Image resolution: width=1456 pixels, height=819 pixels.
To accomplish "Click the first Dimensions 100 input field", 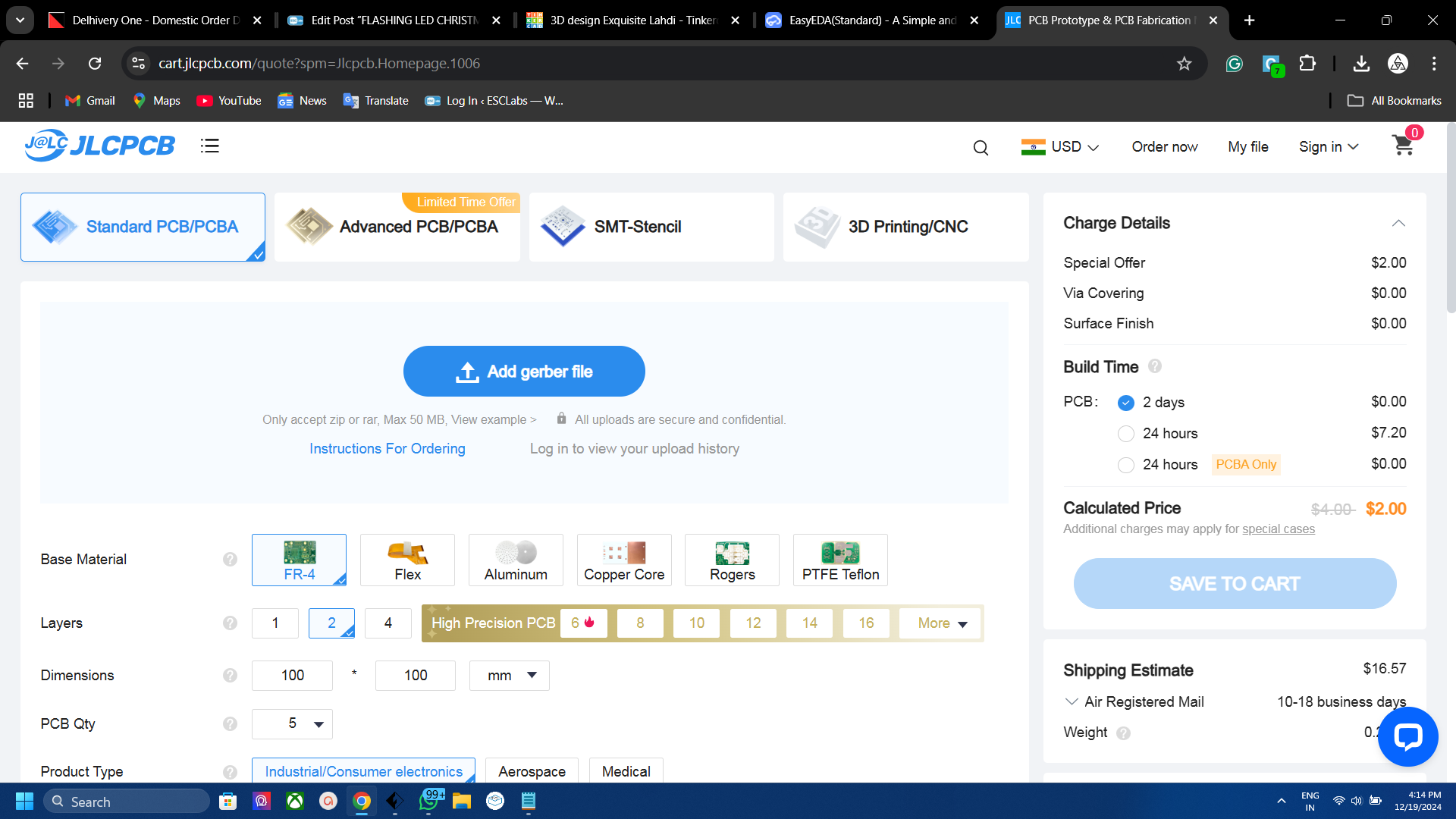I will pyautogui.click(x=292, y=676).
